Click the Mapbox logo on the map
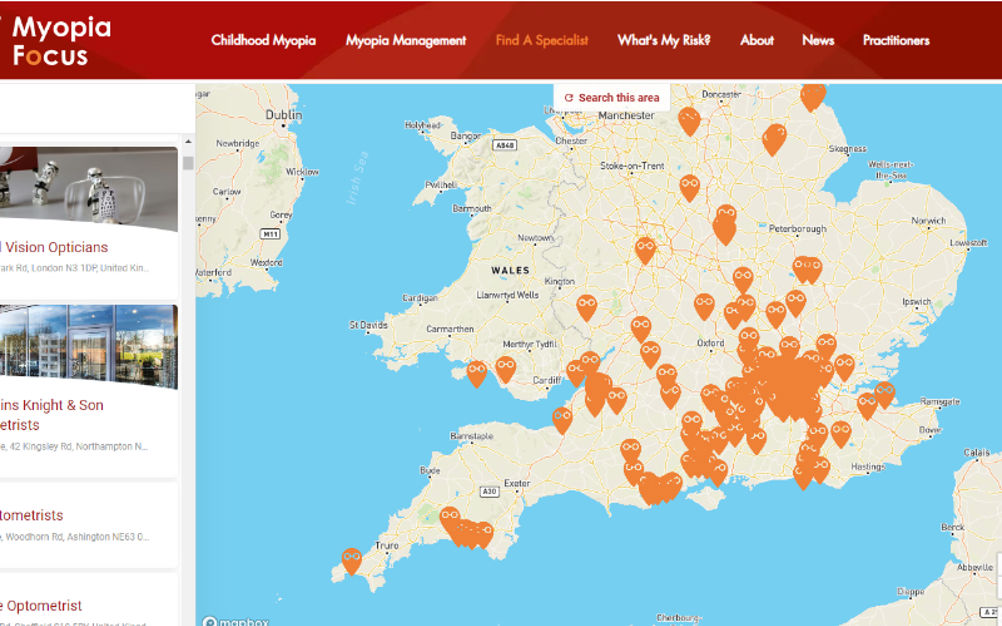Screen dimensions: 1002x626 point(235,621)
